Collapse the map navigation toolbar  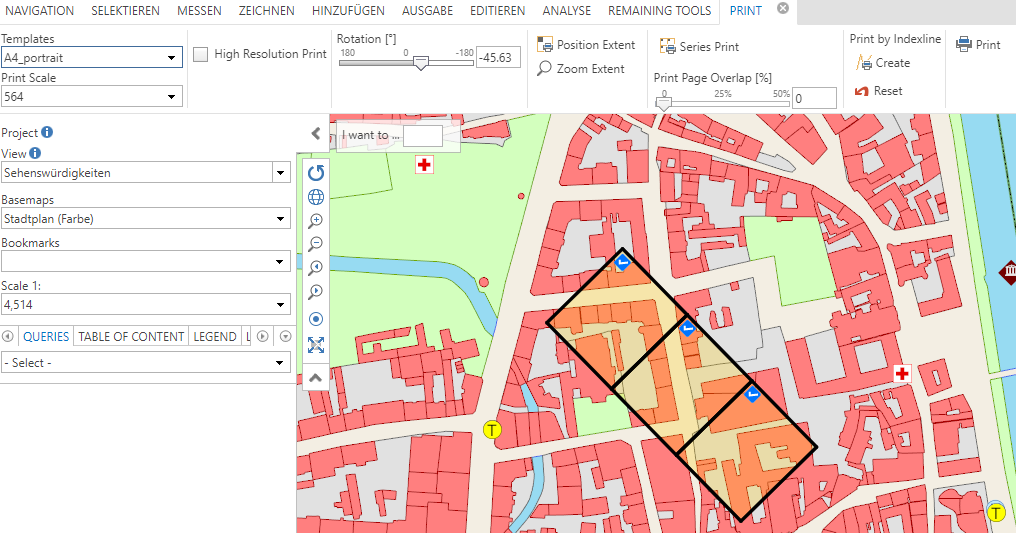coord(316,378)
